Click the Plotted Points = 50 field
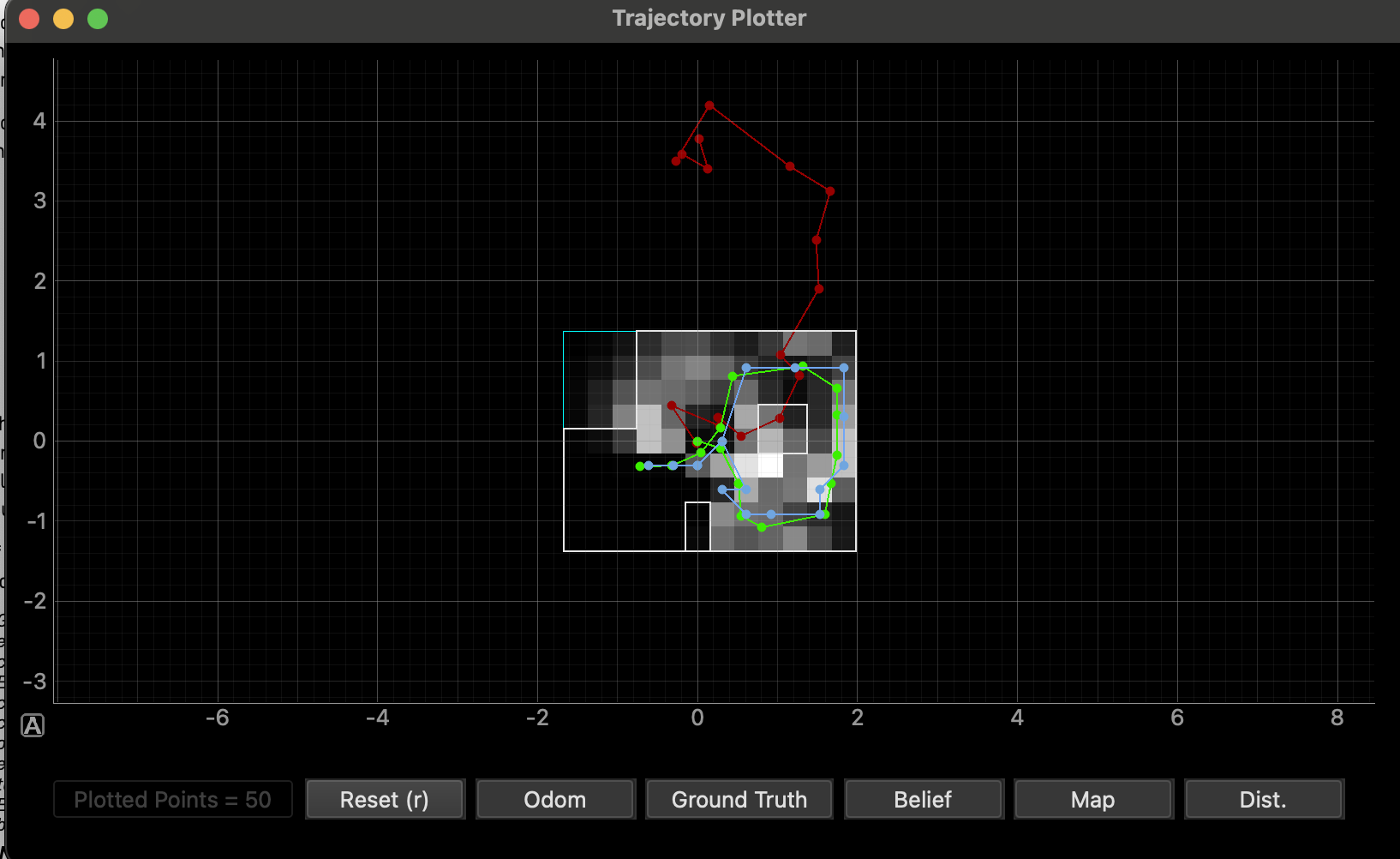The image size is (1400, 859). [173, 799]
